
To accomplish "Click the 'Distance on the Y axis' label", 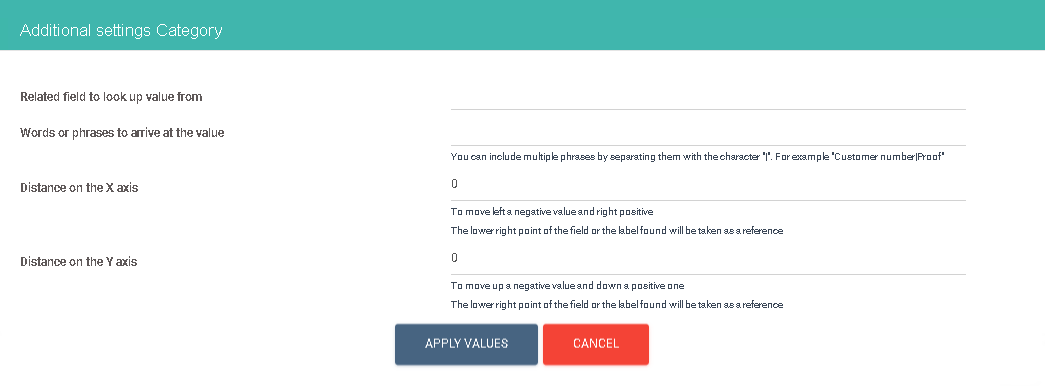I will point(79,261).
